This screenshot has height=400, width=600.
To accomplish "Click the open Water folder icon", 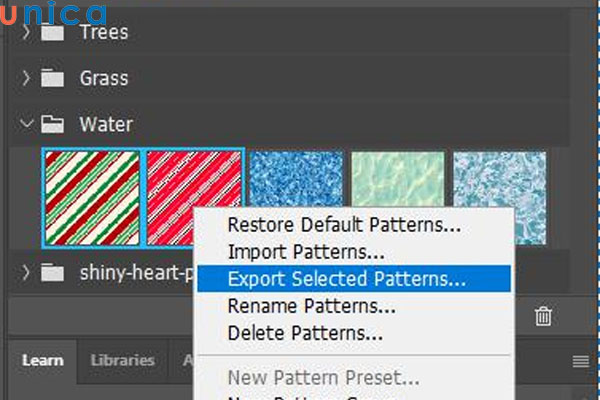I will (51, 125).
